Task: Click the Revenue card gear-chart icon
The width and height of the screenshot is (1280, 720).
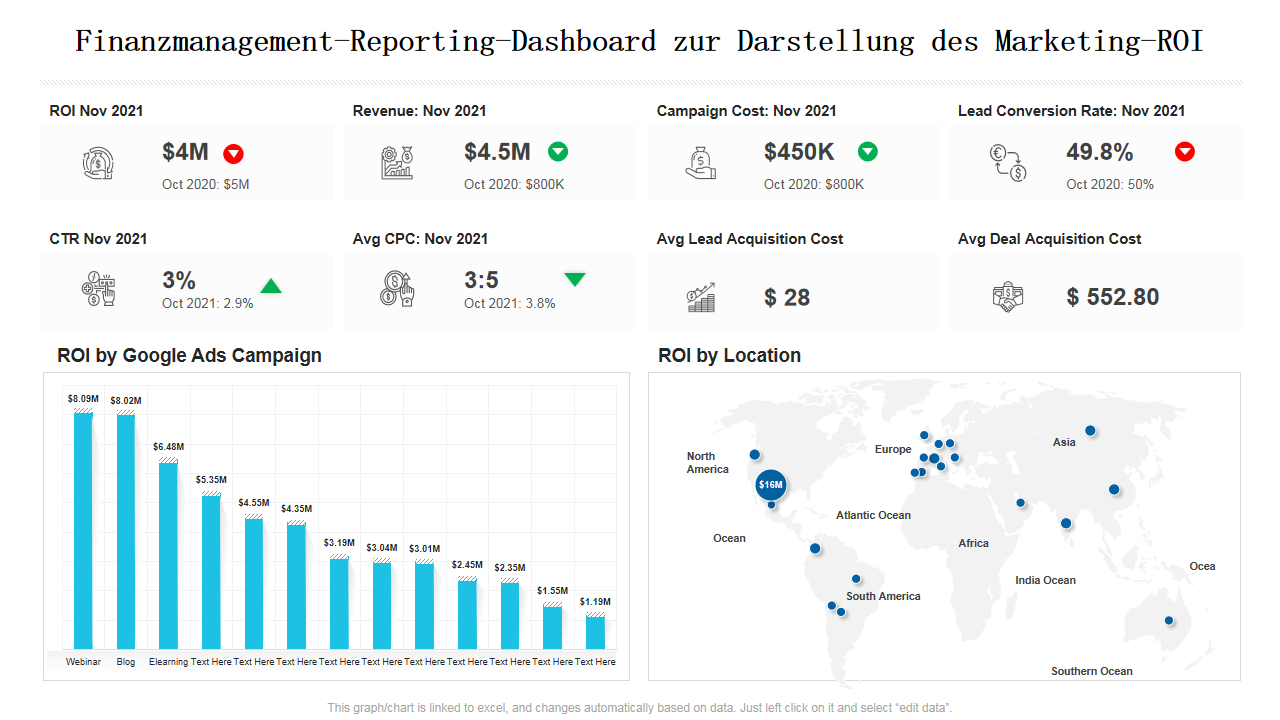Action: pos(397,163)
